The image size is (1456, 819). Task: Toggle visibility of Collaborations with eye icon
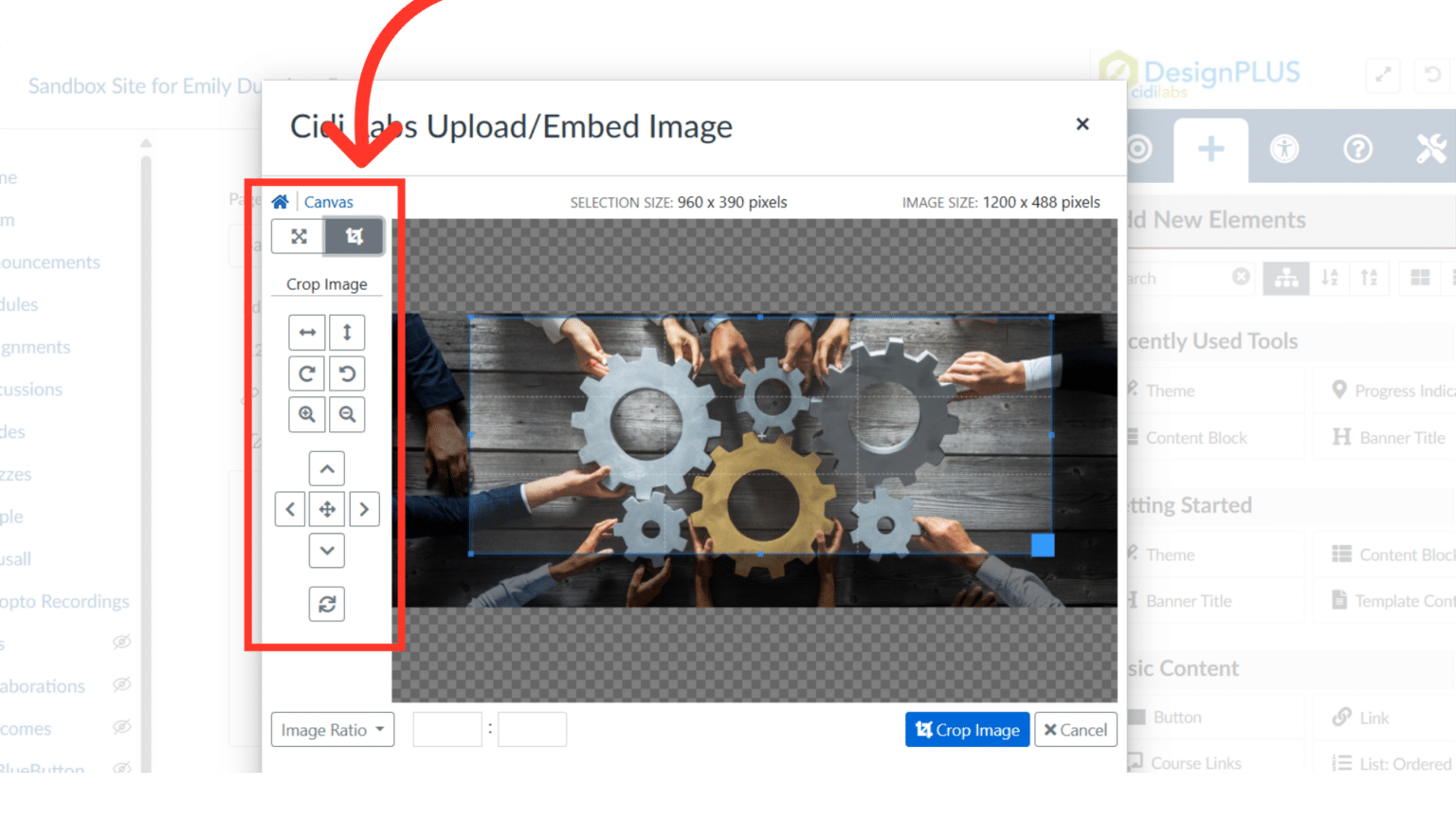121,685
